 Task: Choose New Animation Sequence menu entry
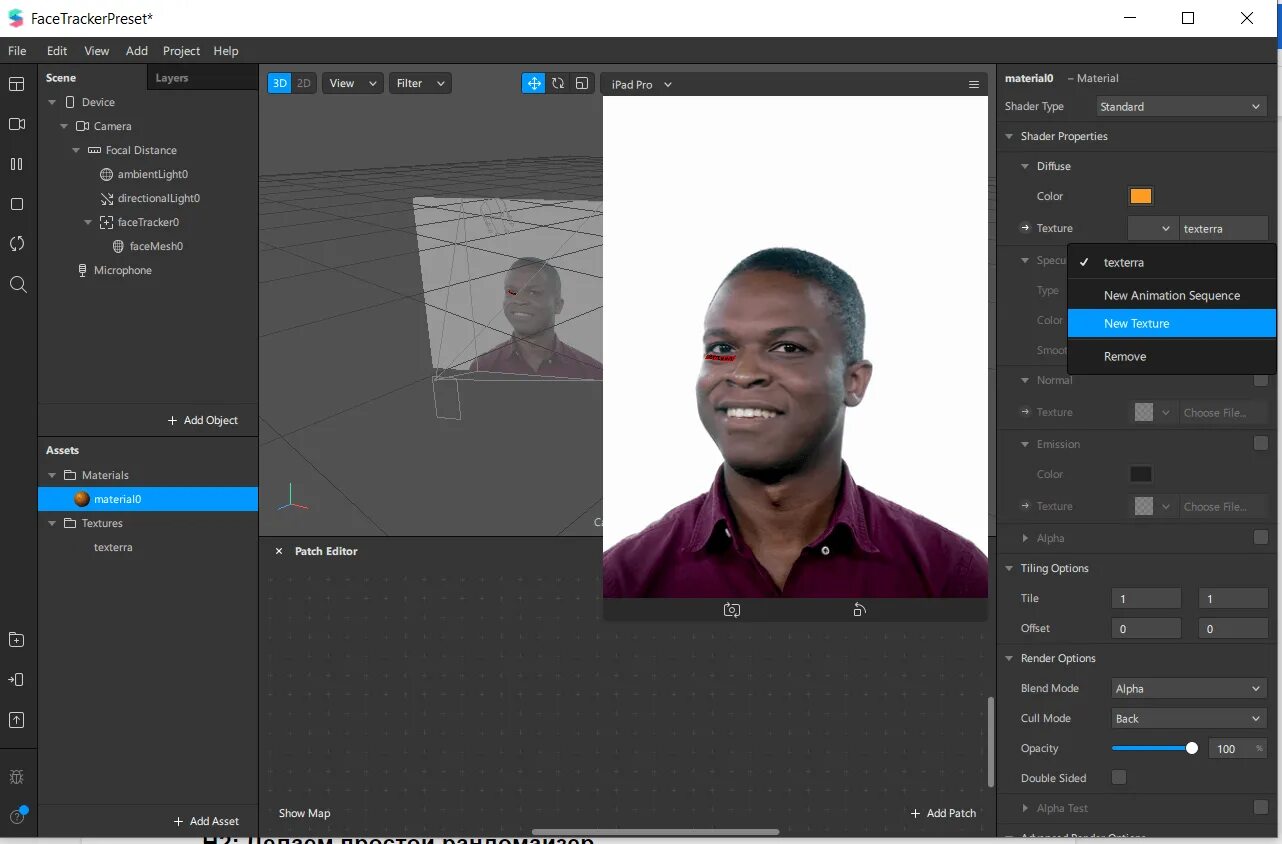coord(1172,295)
